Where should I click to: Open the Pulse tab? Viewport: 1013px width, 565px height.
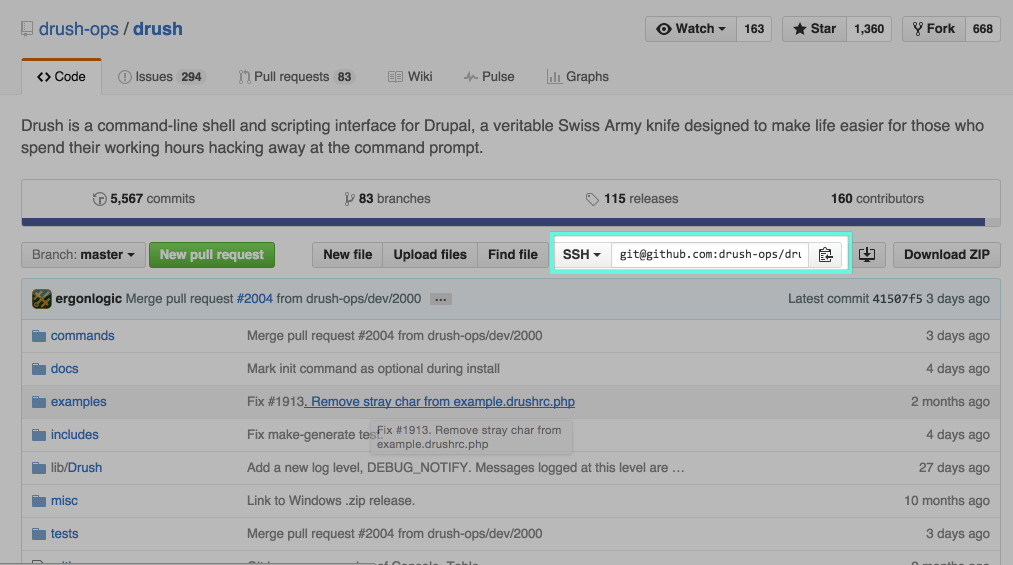(x=489, y=77)
